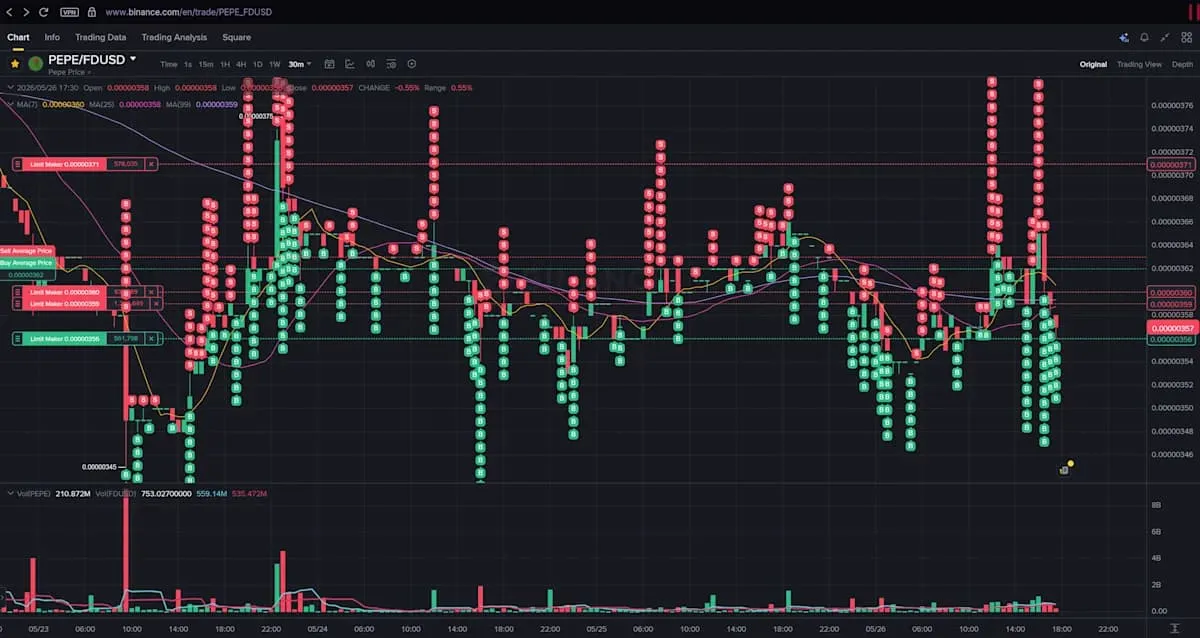Click the fullscreen expand arrows icon

[x=1165, y=37]
